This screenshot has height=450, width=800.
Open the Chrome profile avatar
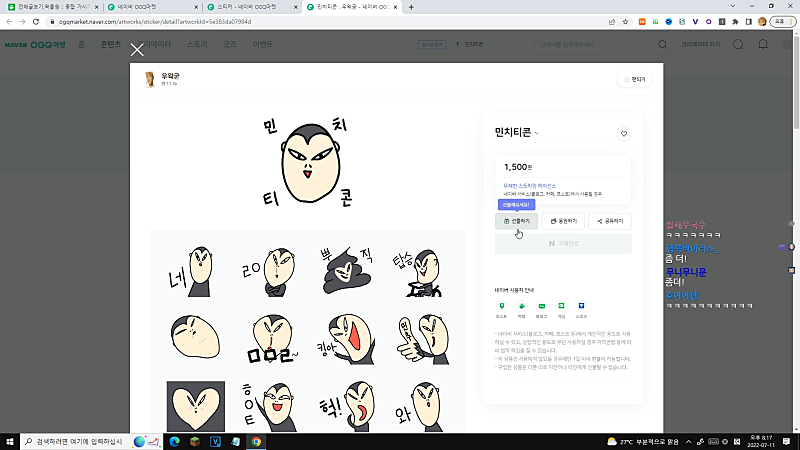[762, 22]
